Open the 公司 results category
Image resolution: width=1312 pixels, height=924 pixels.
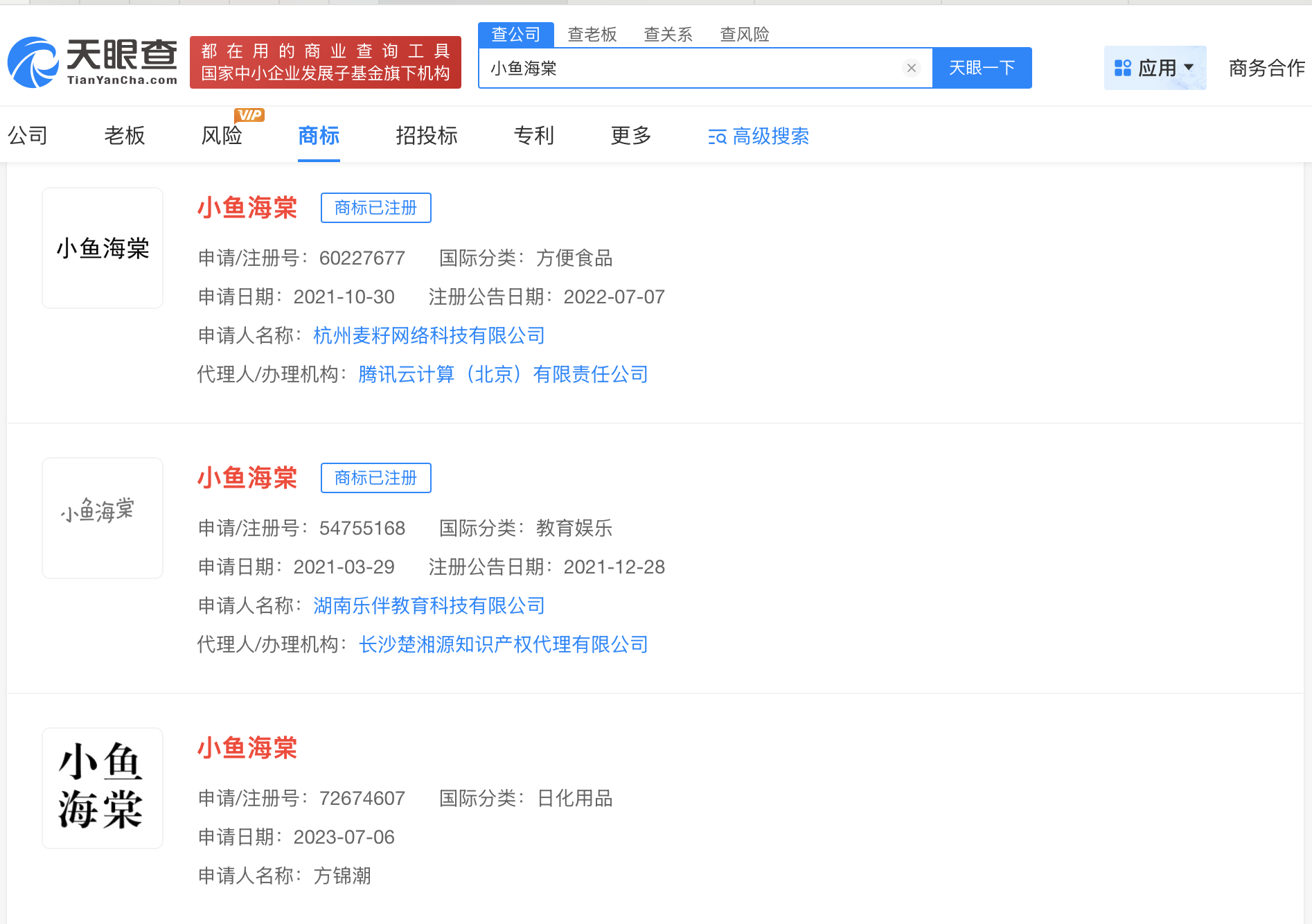pyautogui.click(x=28, y=136)
